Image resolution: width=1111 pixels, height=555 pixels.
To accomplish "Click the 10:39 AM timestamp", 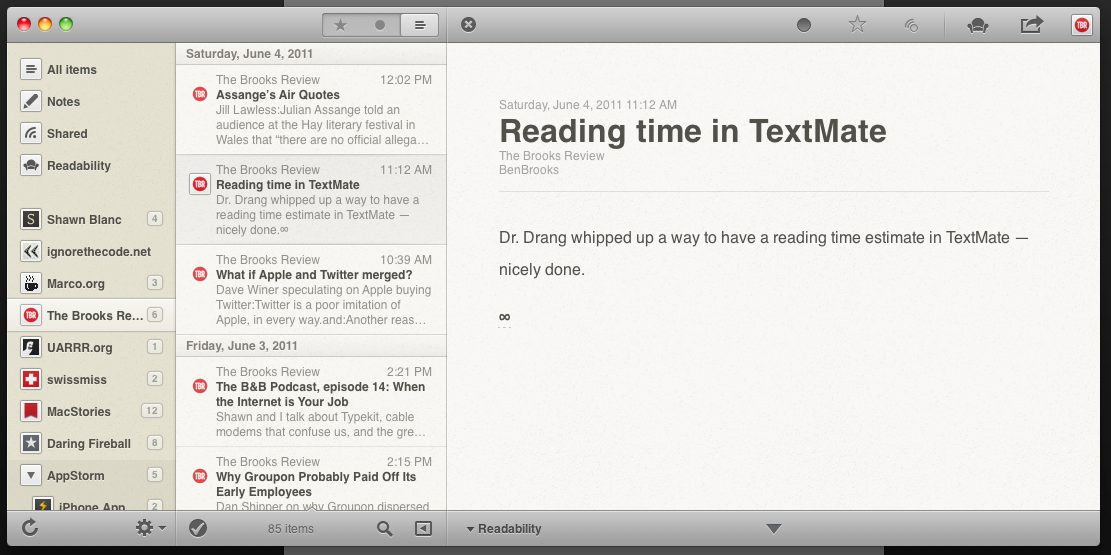I will (x=406, y=259).
